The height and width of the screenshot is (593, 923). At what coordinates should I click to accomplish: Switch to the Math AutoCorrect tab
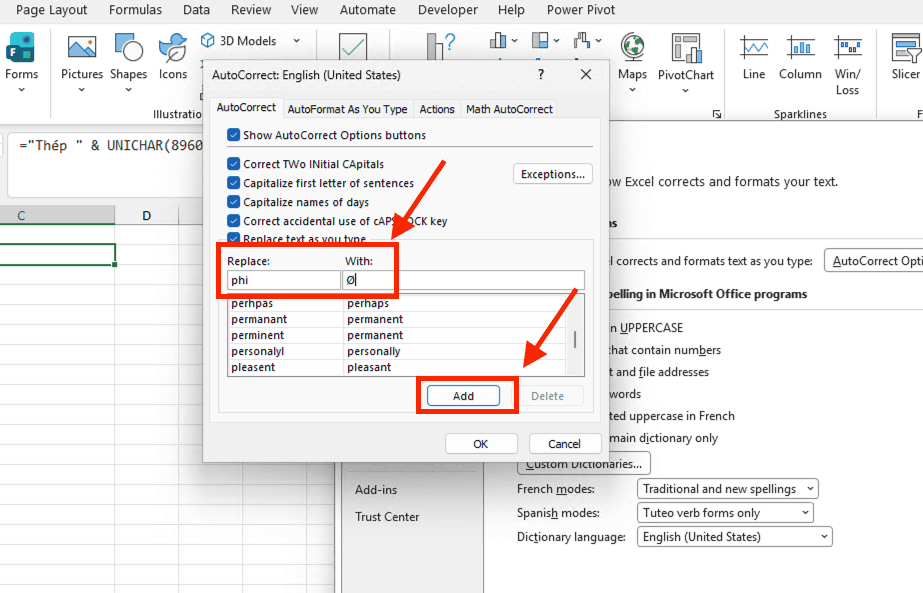click(x=509, y=109)
